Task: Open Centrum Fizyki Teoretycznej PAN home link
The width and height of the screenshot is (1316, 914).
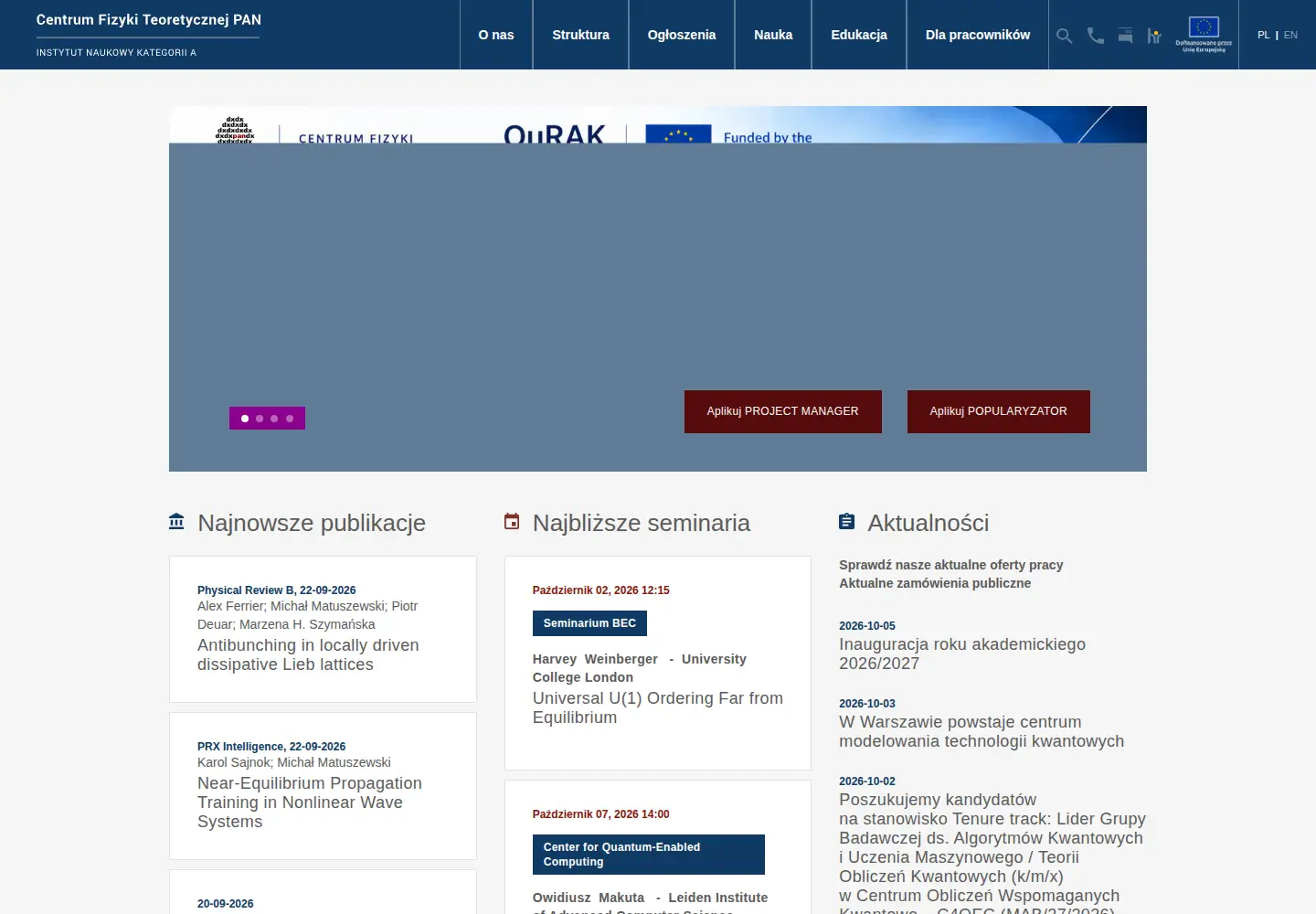Action: click(x=149, y=20)
